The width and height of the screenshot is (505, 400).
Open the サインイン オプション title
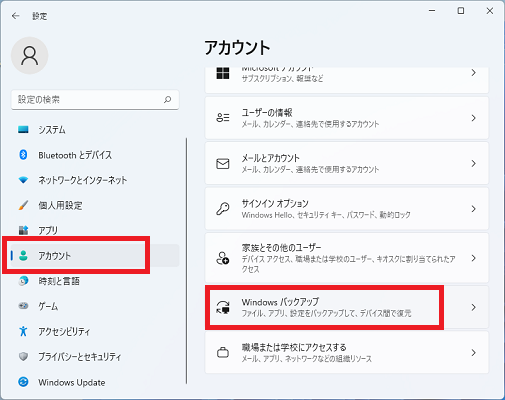275,203
